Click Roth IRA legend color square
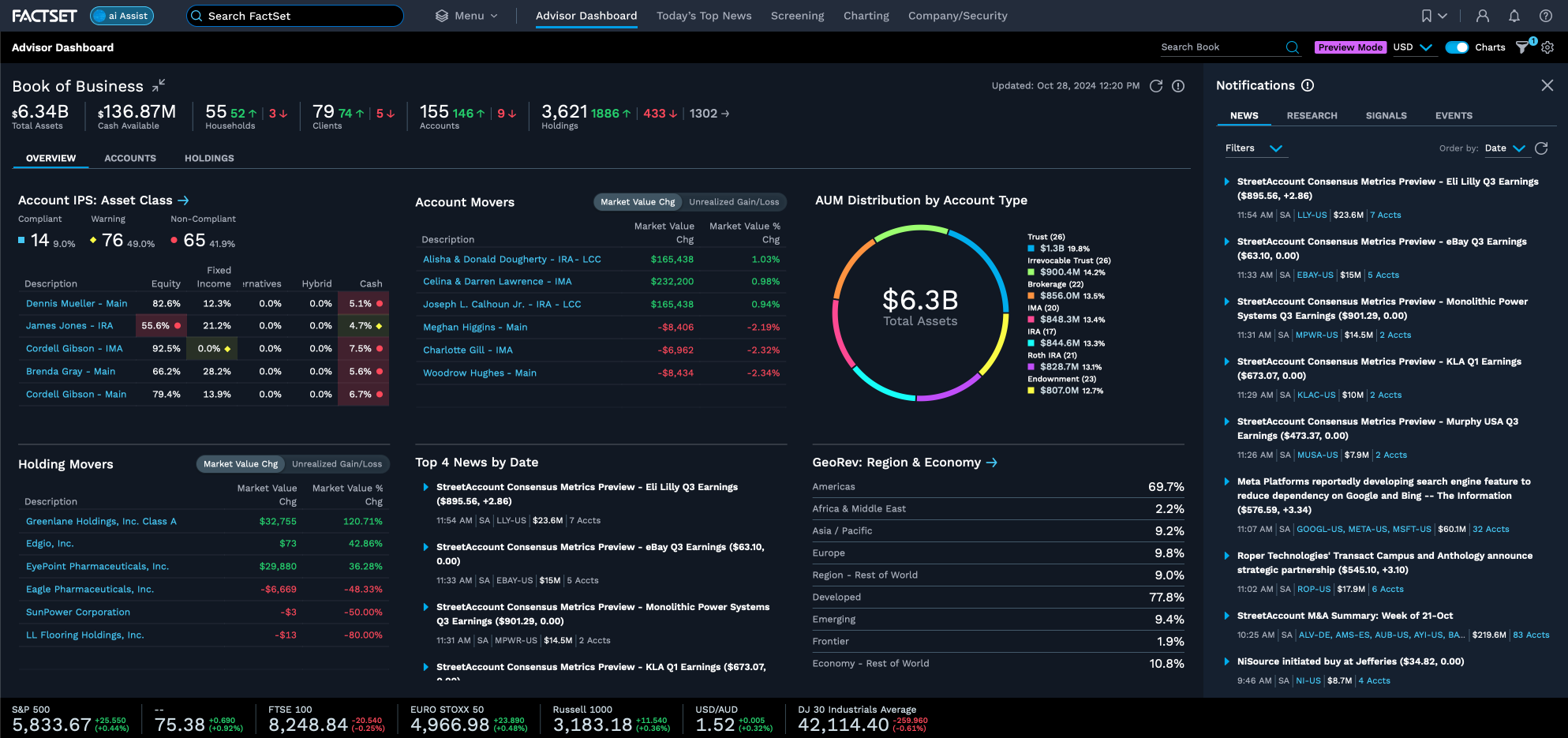 click(x=1031, y=367)
